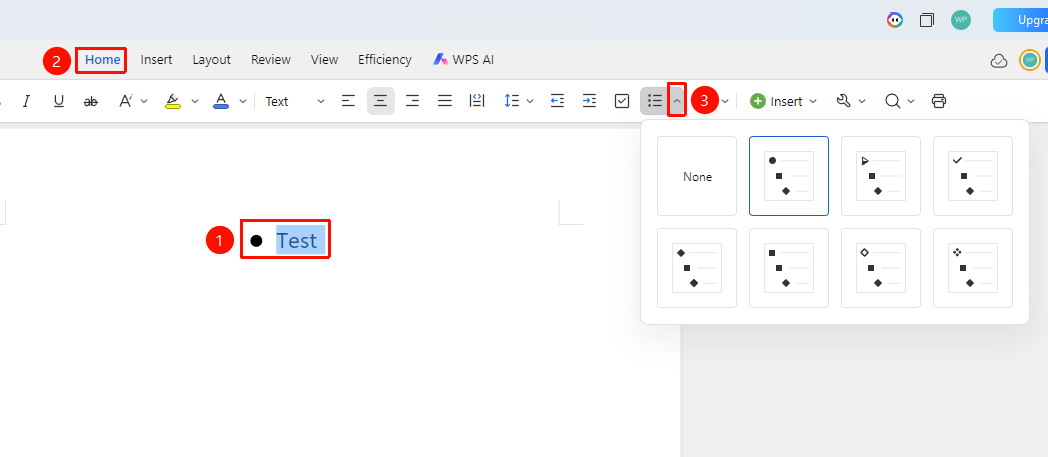This screenshot has width=1048, height=457.
Task: Toggle center alignment button
Action: tap(380, 101)
